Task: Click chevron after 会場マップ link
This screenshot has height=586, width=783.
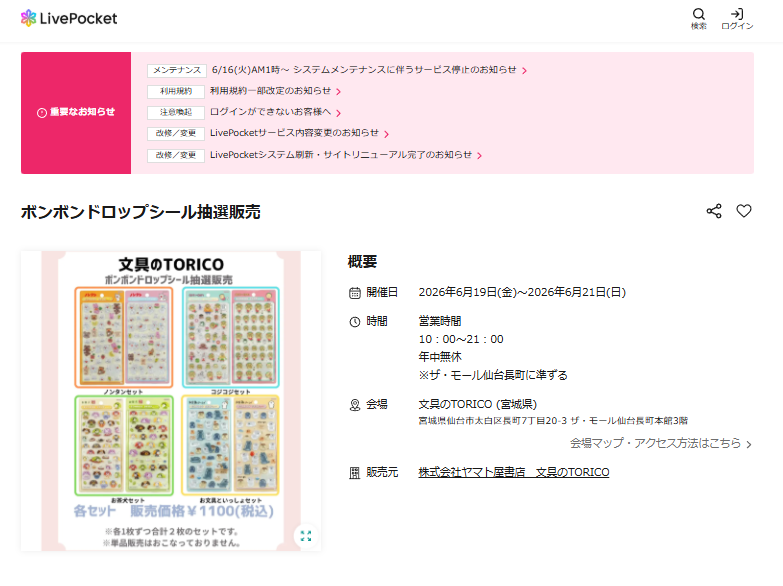Action: coord(749,444)
